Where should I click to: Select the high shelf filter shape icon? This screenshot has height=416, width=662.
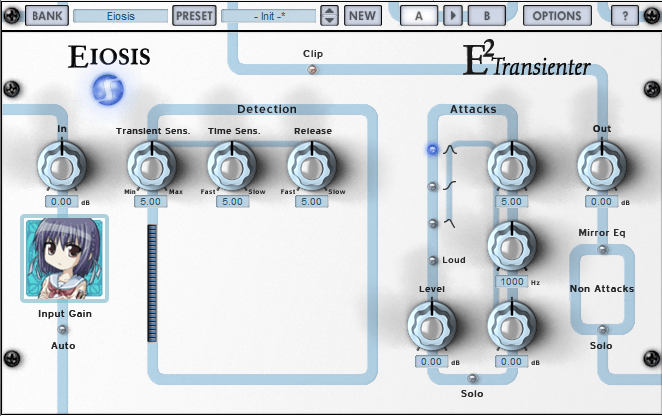click(x=450, y=186)
